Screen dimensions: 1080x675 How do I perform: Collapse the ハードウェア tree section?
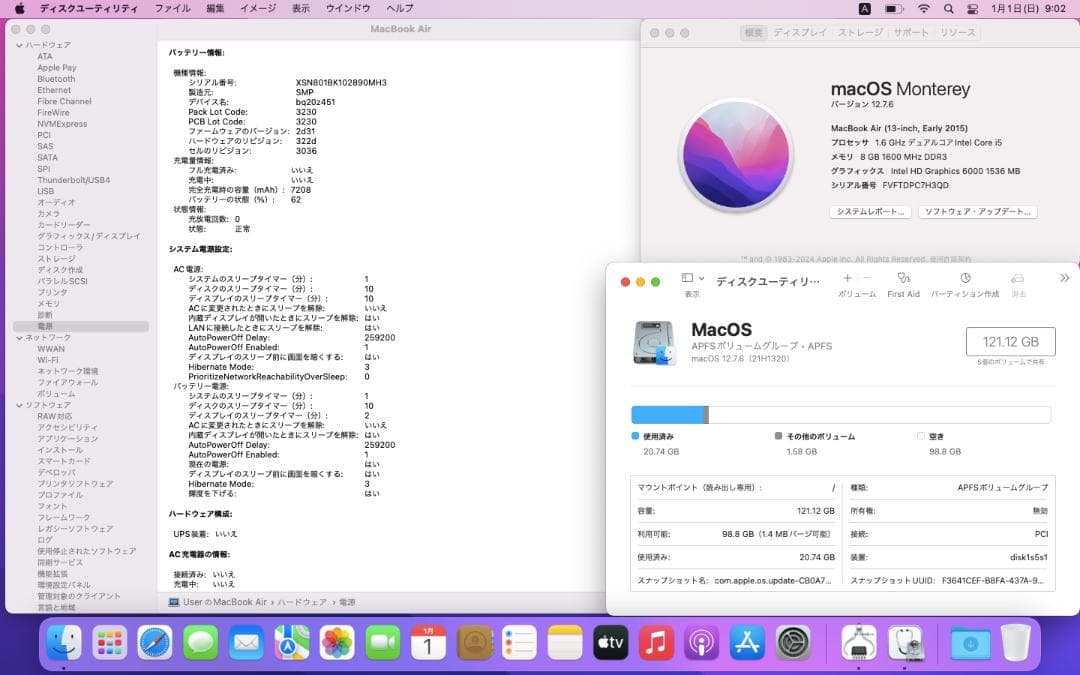19,45
